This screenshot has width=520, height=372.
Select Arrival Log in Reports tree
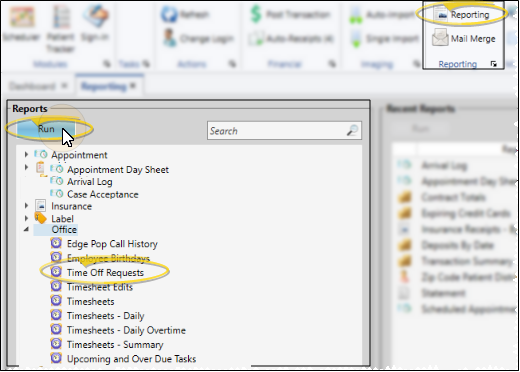[x=90, y=182]
